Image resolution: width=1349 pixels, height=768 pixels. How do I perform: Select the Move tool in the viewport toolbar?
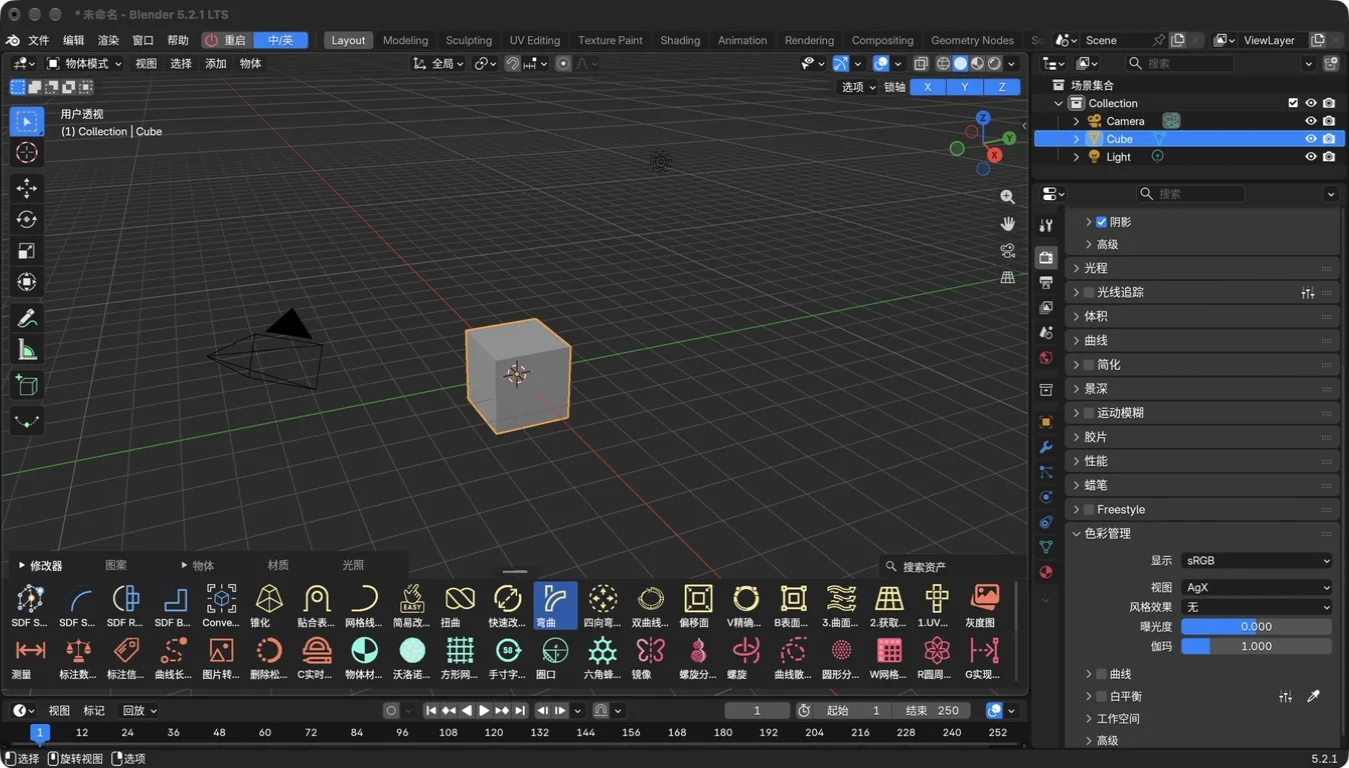point(27,188)
